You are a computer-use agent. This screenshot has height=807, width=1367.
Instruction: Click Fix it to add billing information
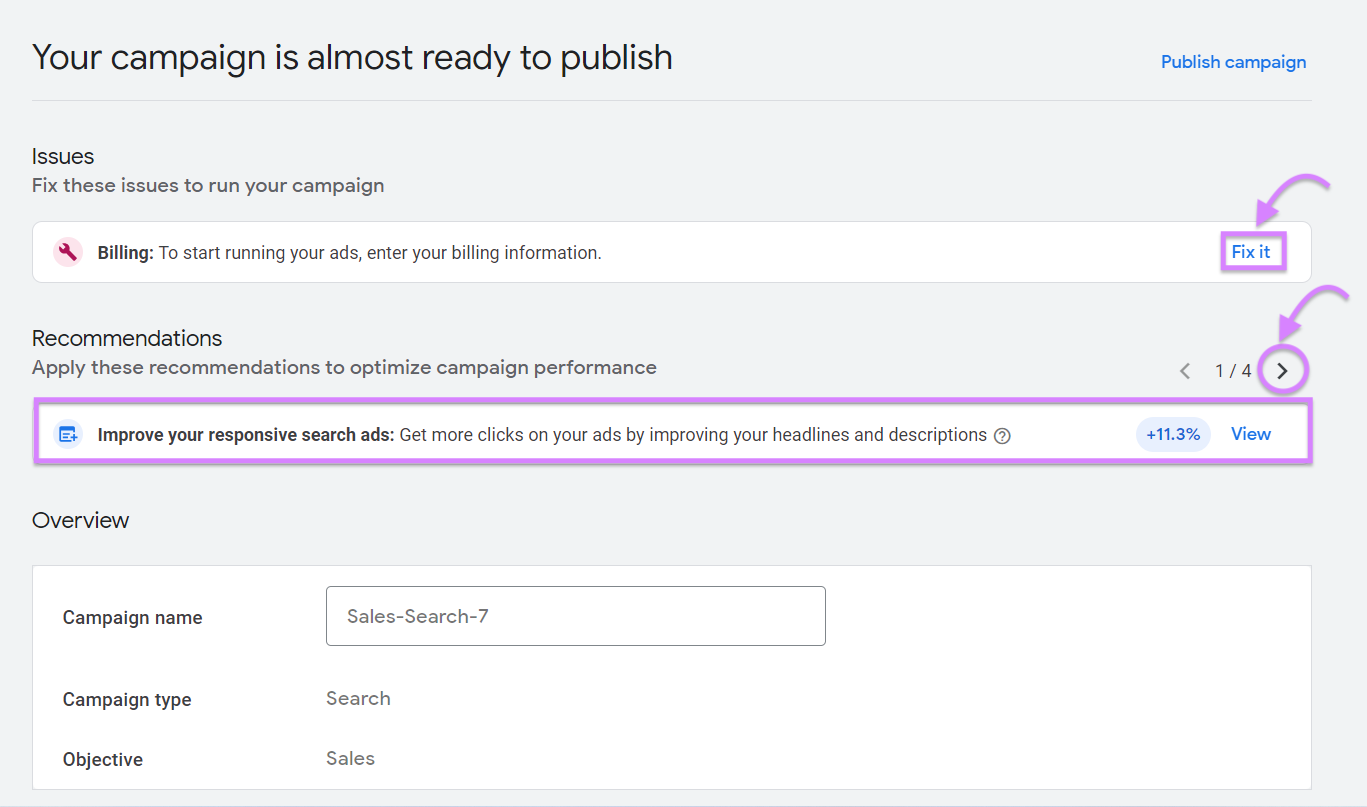(x=1253, y=252)
